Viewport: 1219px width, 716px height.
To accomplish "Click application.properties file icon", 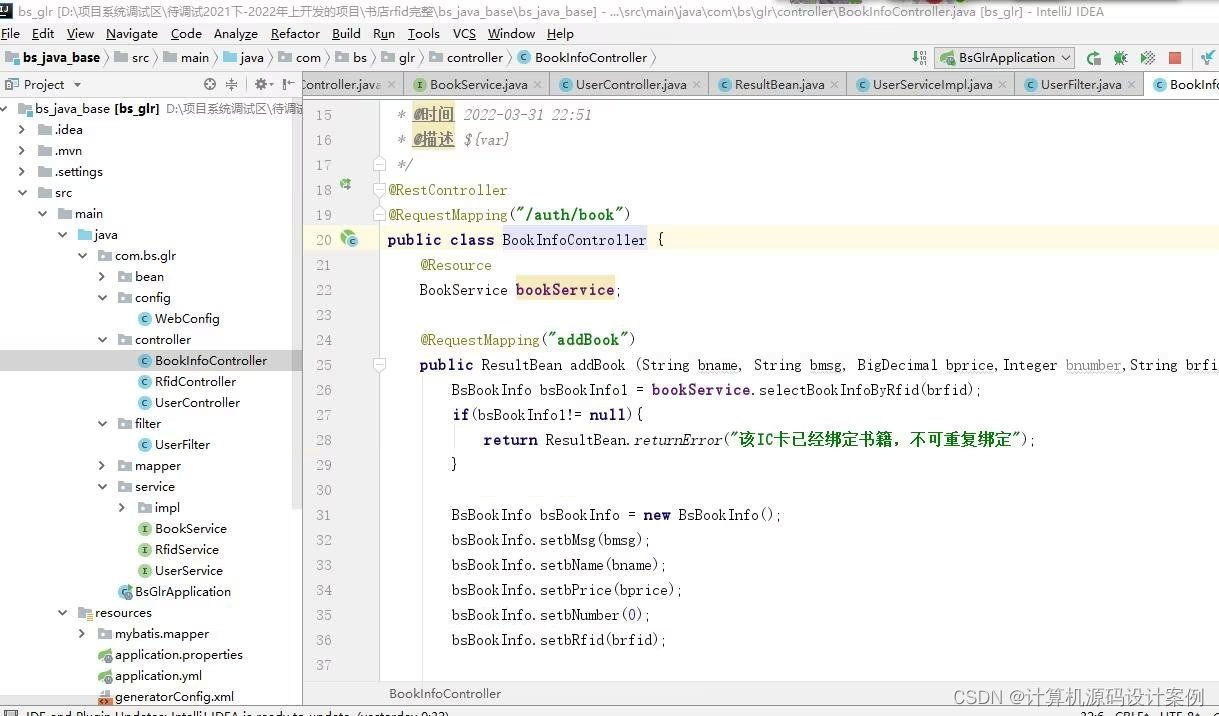I will tap(105, 655).
